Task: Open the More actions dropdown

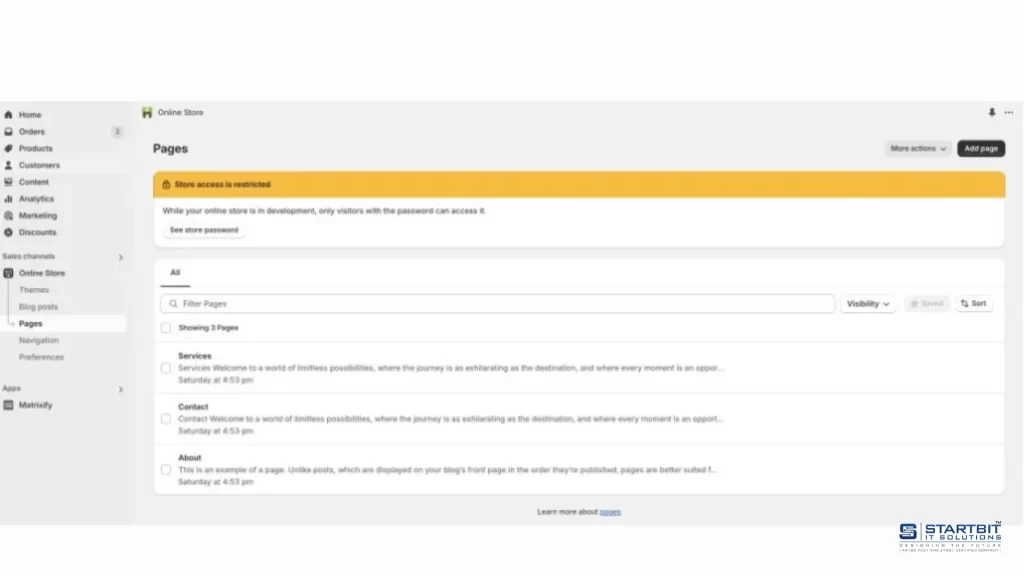Action: pos(916,148)
